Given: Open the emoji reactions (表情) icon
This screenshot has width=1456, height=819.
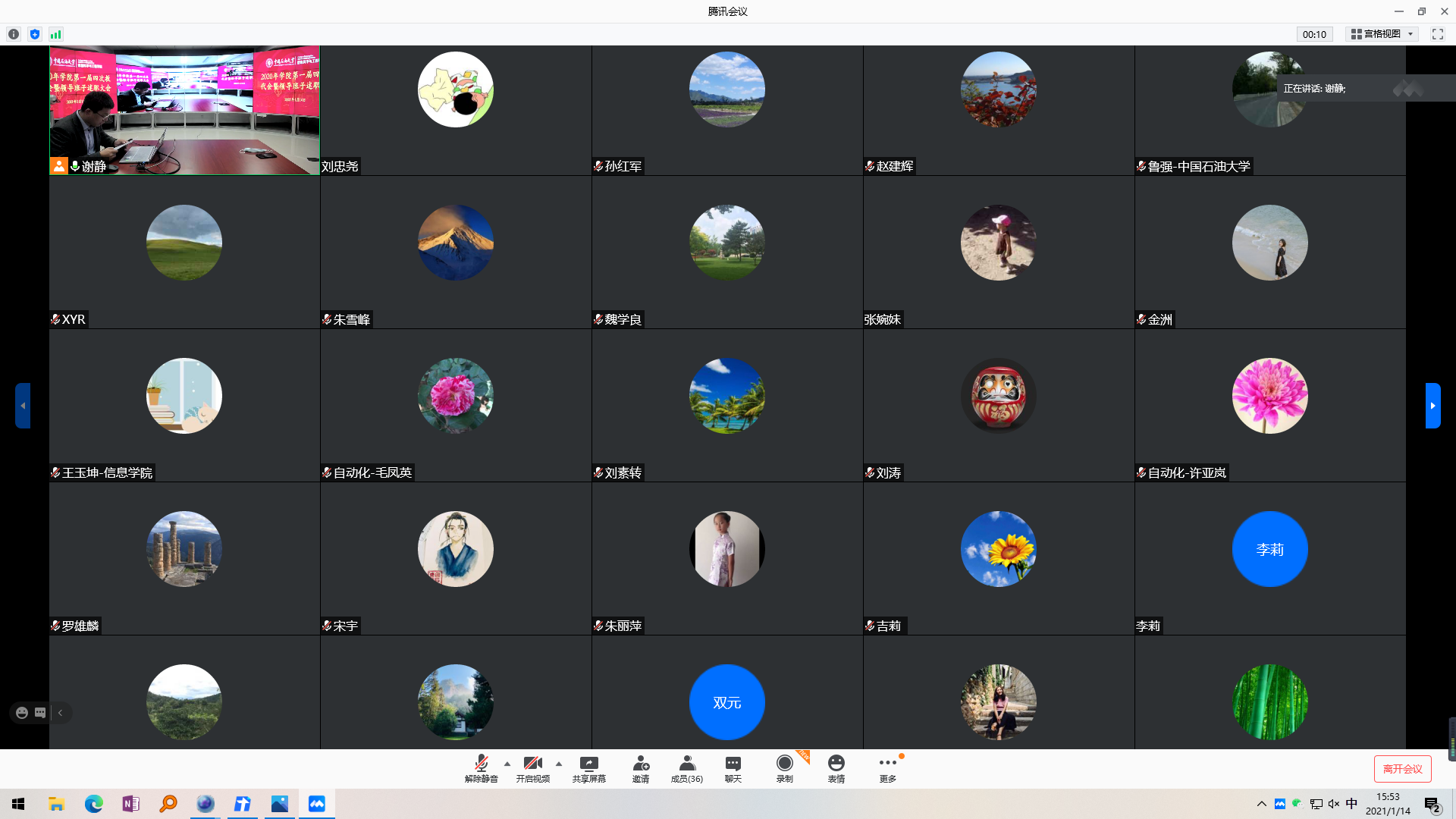Looking at the screenshot, I should pos(836,768).
